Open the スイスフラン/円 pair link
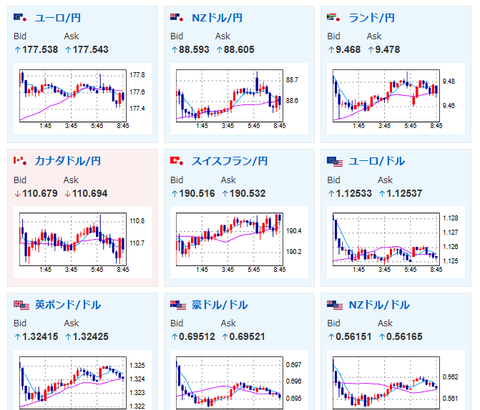The width and height of the screenshot is (480, 410). [229, 161]
